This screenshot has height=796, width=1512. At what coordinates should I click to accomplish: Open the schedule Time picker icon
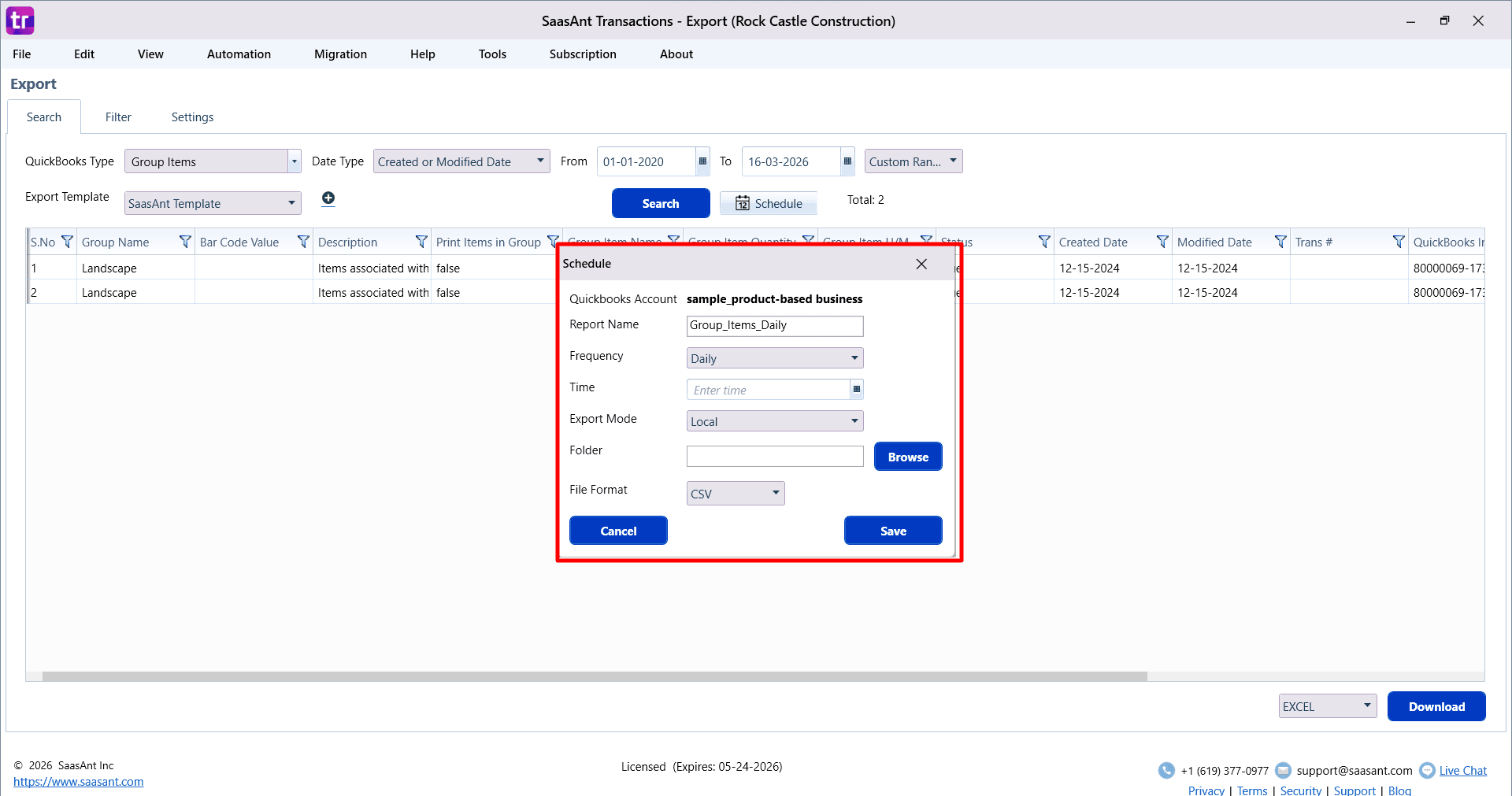857,390
